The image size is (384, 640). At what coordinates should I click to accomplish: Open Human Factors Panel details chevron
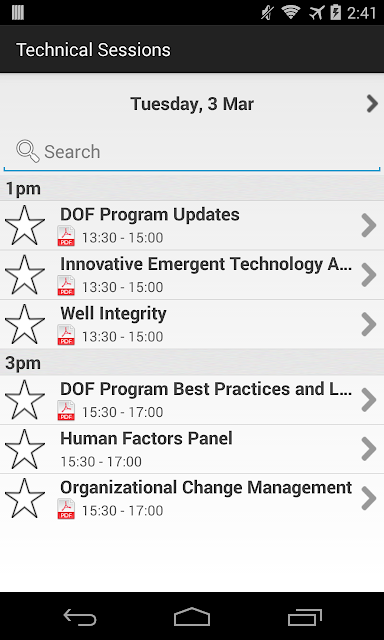[x=369, y=449]
